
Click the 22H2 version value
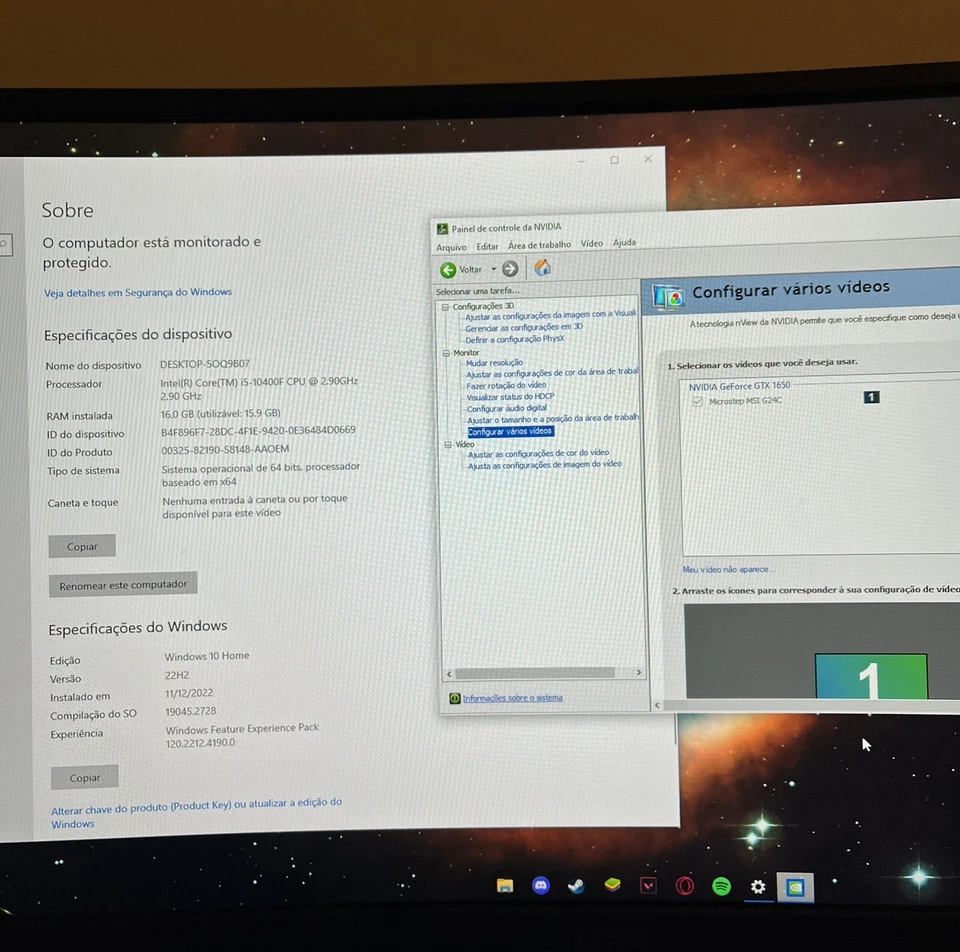pos(177,675)
